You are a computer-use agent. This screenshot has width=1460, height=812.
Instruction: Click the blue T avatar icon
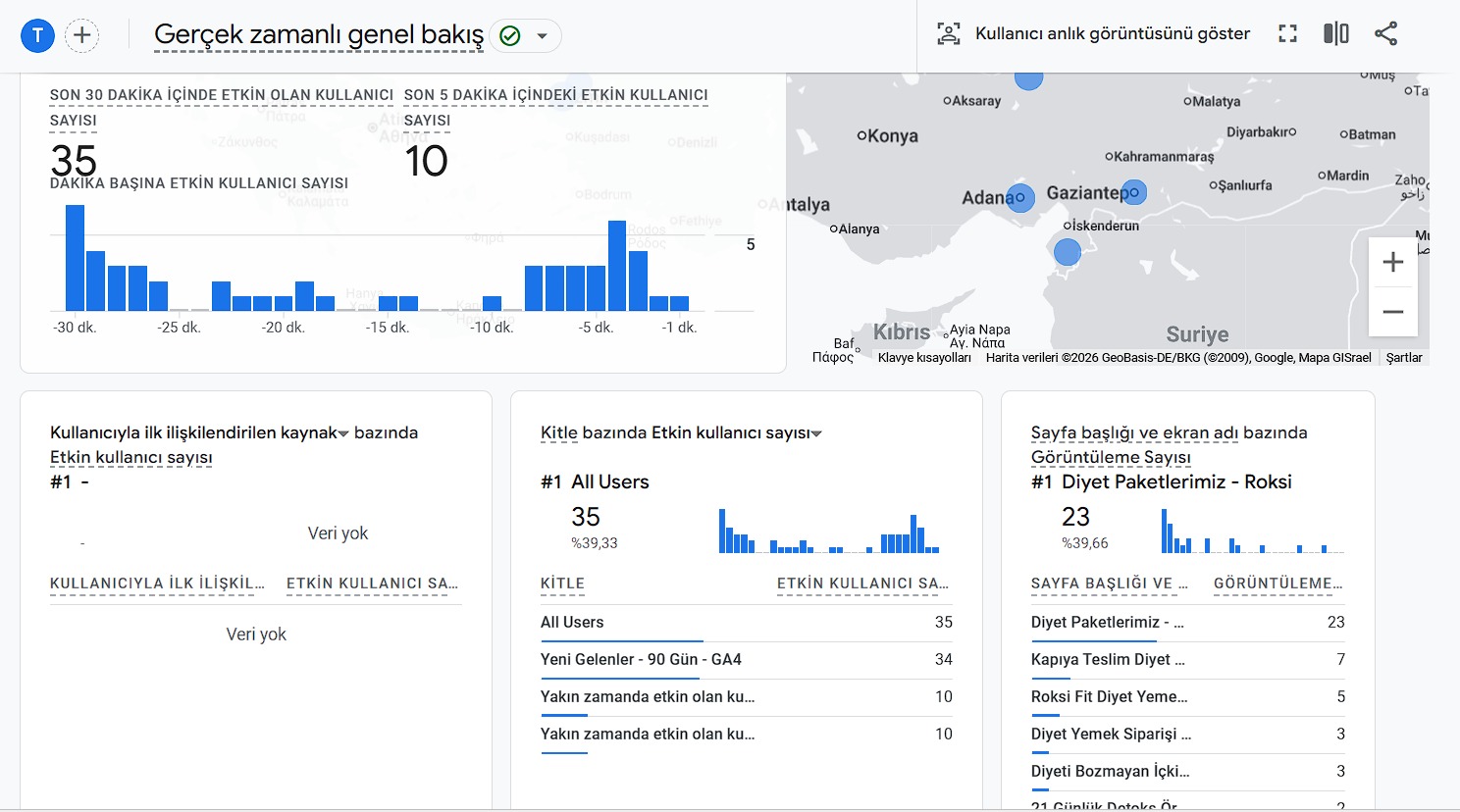(37, 36)
